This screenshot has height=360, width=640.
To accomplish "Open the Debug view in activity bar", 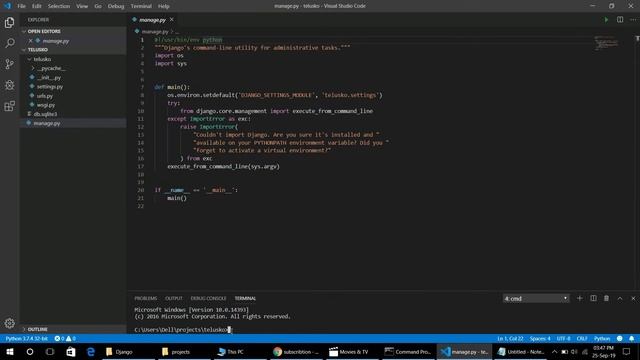I will pyautogui.click(x=9, y=85).
